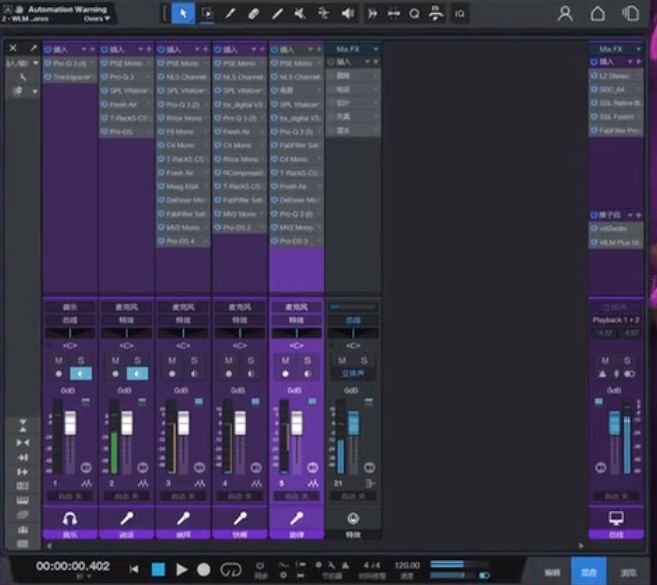Open Pro-DS 3 plugin on channel 5
The height and width of the screenshot is (585, 657).
(297, 241)
